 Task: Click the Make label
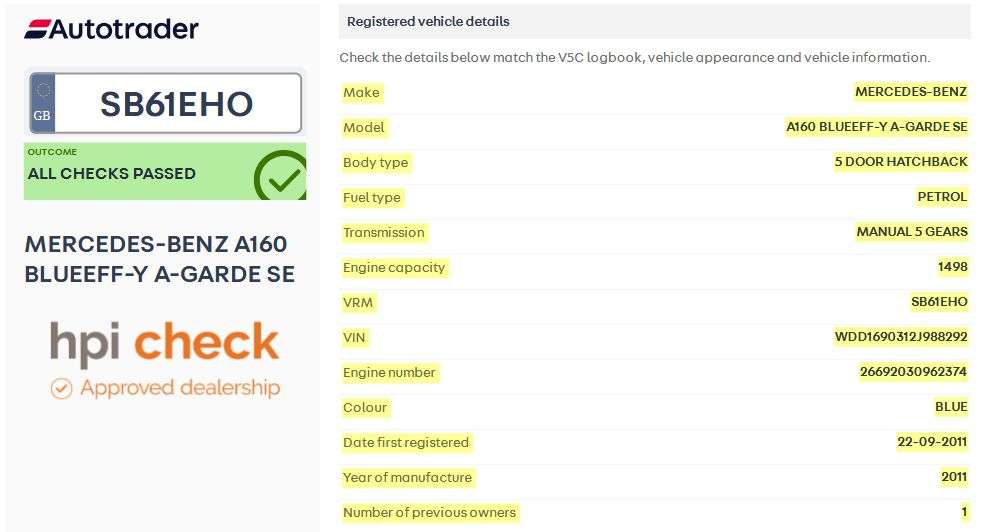[x=361, y=92]
